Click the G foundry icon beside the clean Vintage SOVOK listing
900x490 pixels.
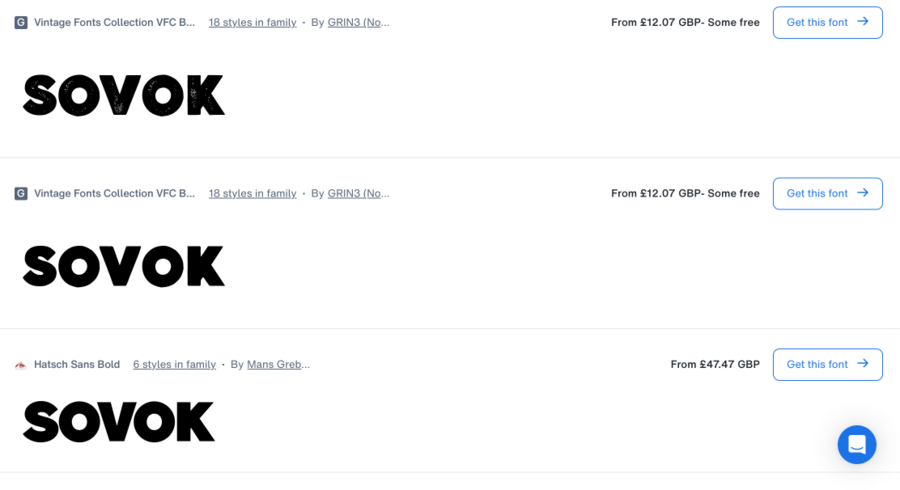click(21, 193)
